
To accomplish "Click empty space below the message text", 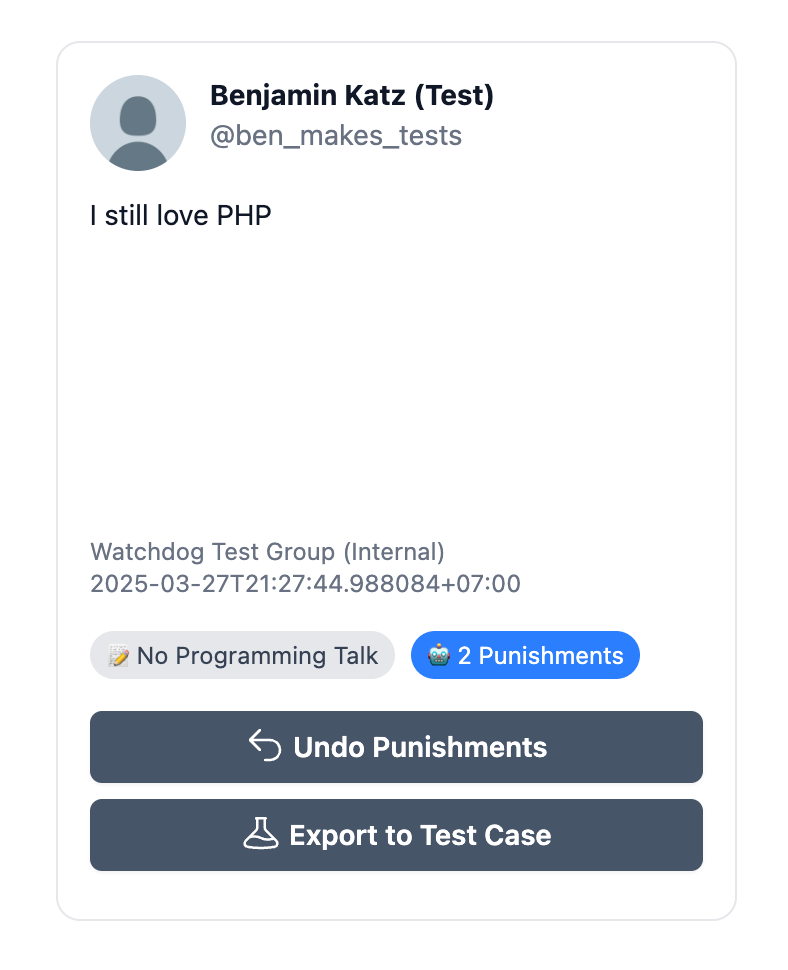I will click(395, 380).
